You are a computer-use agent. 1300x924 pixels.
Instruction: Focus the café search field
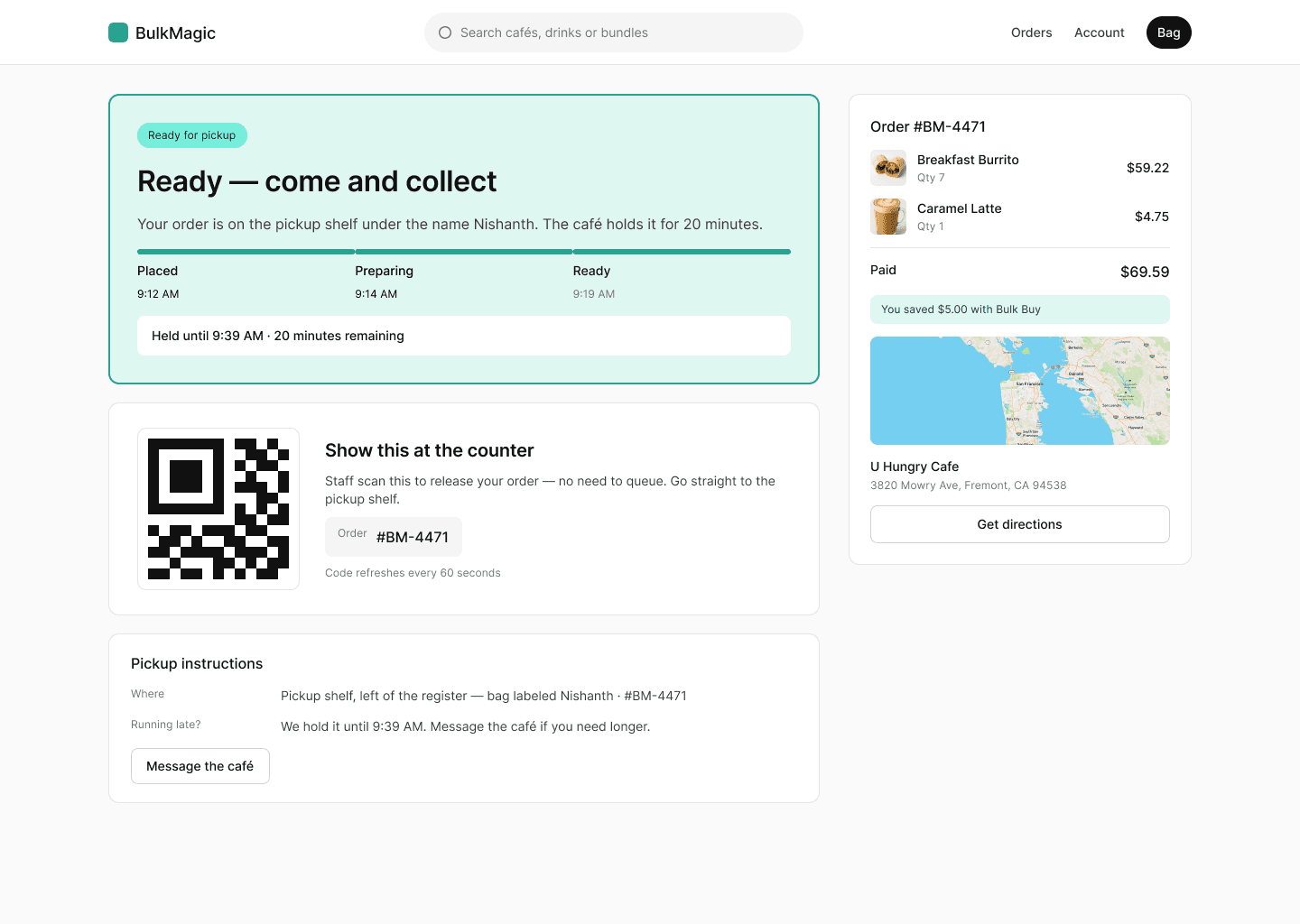pyautogui.click(x=614, y=32)
